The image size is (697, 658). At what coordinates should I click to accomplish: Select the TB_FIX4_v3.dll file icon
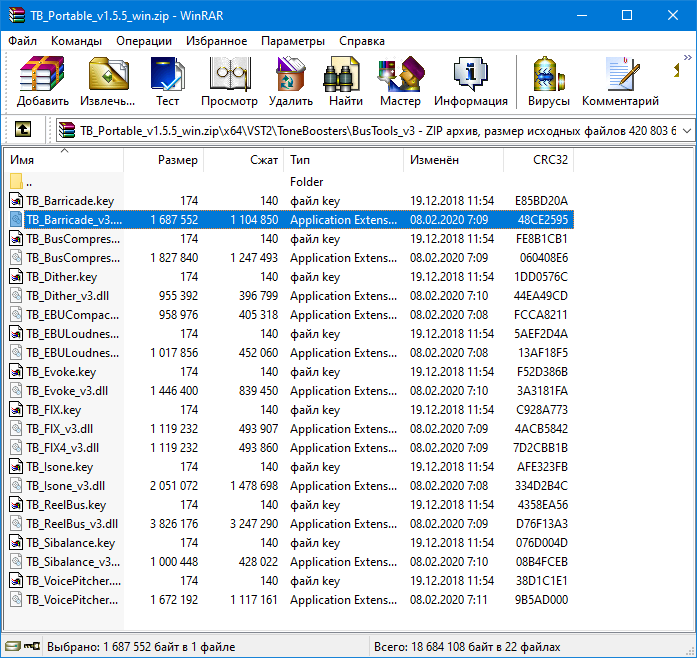click(16, 448)
